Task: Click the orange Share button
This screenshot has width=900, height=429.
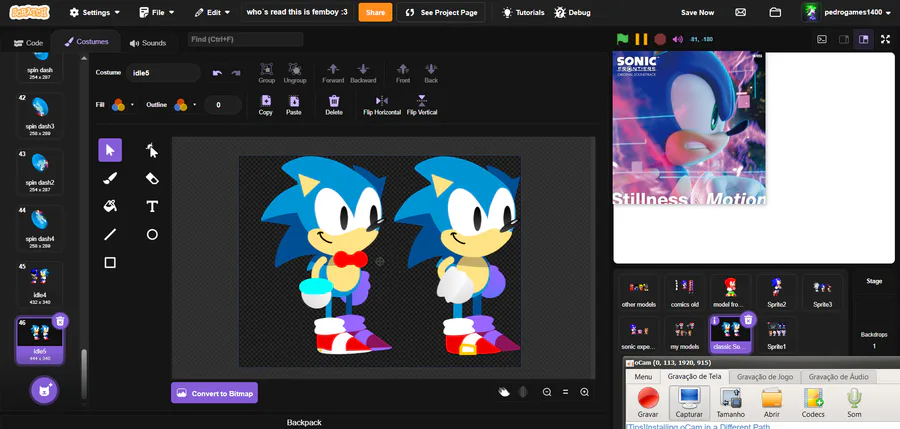Action: coord(375,12)
